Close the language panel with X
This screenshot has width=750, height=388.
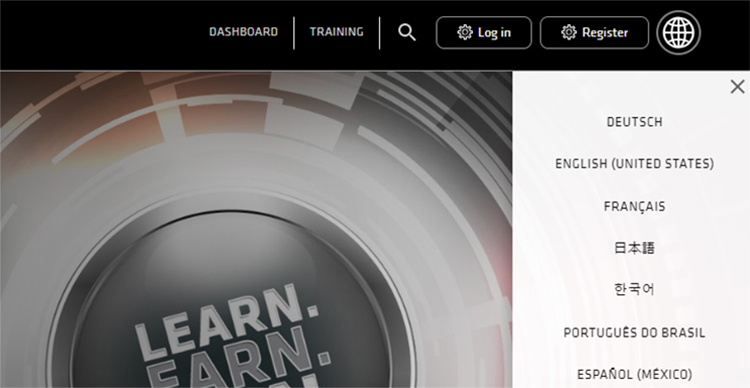(x=738, y=87)
